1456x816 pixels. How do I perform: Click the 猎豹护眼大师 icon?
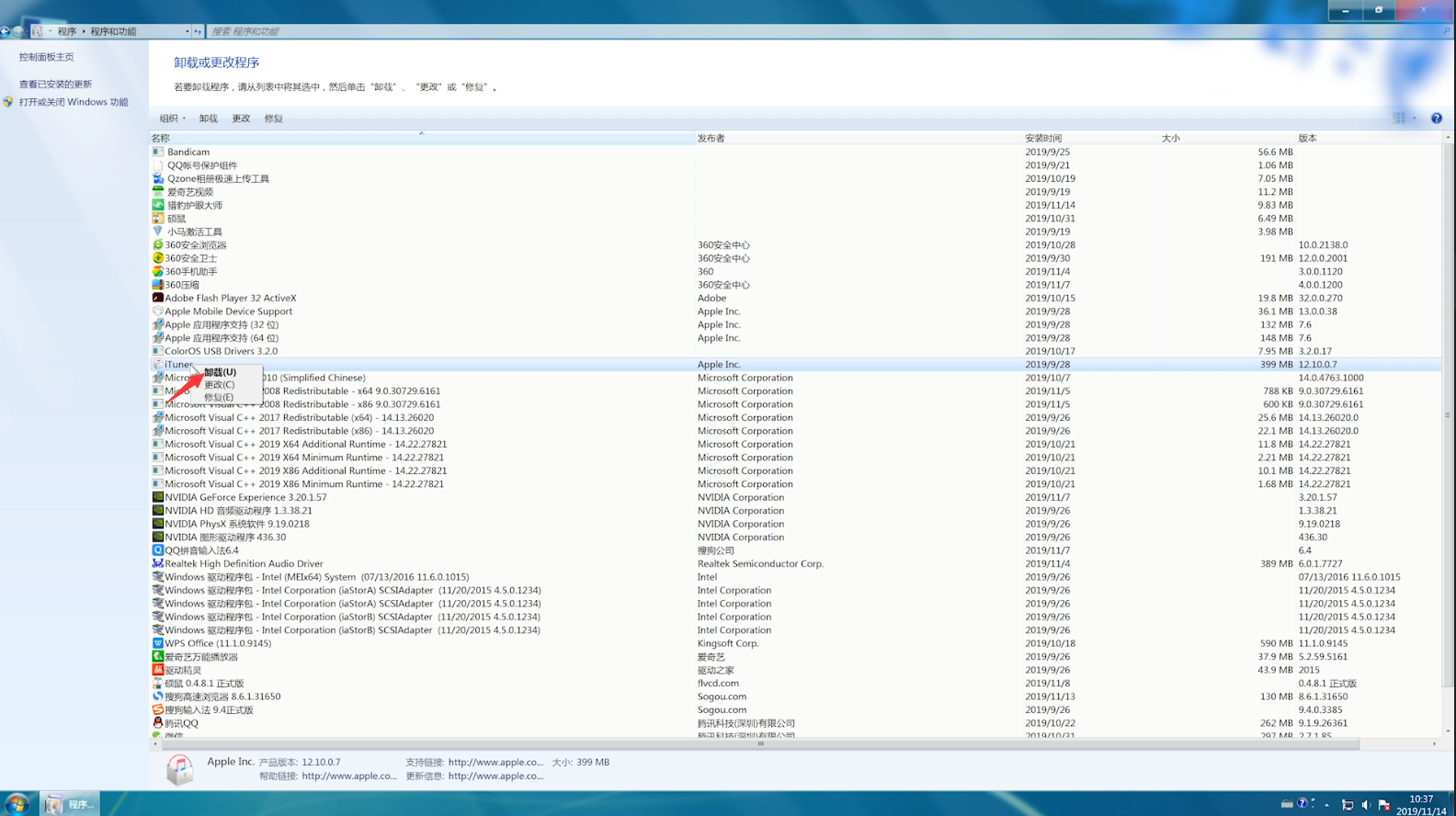pyautogui.click(x=158, y=205)
